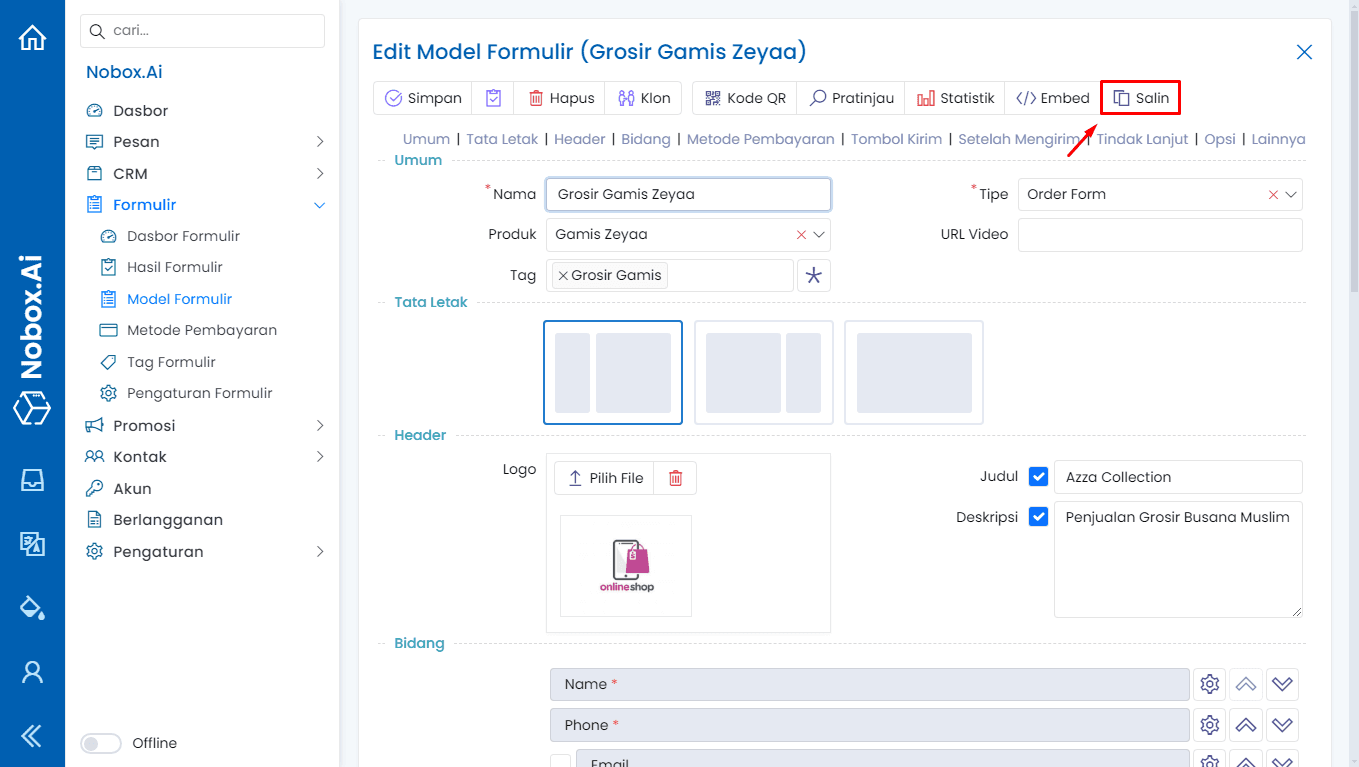Remove the Grosir Gamis tag
1359x767 pixels.
click(x=562, y=273)
